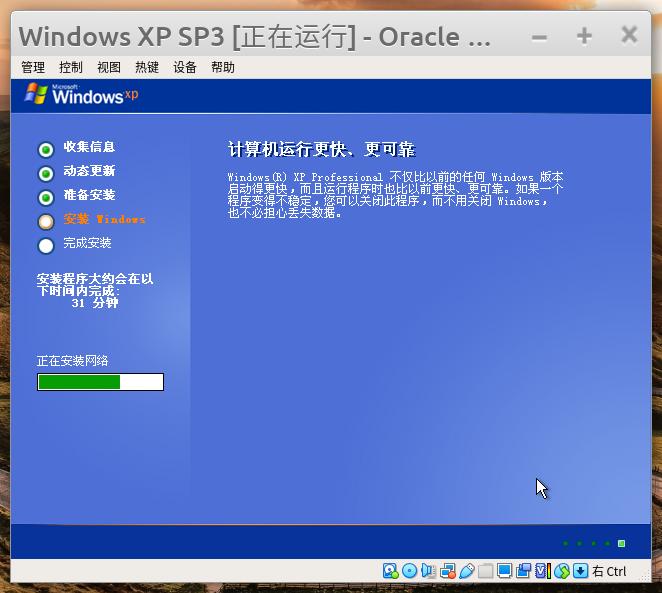Click the mouse integration status icon

562,571
